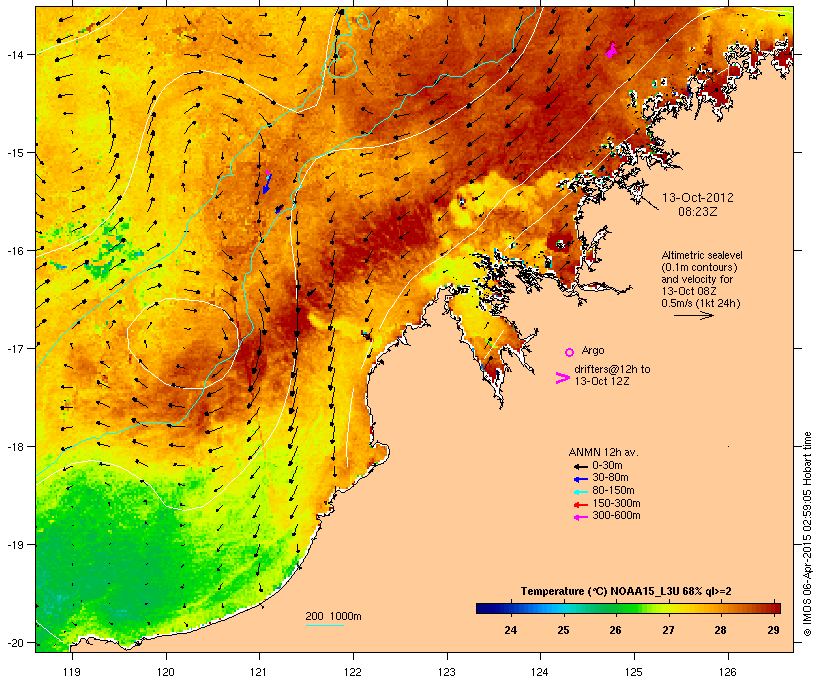820x680 pixels.
Task: Click the latitude axis label -17
Action: point(14,348)
